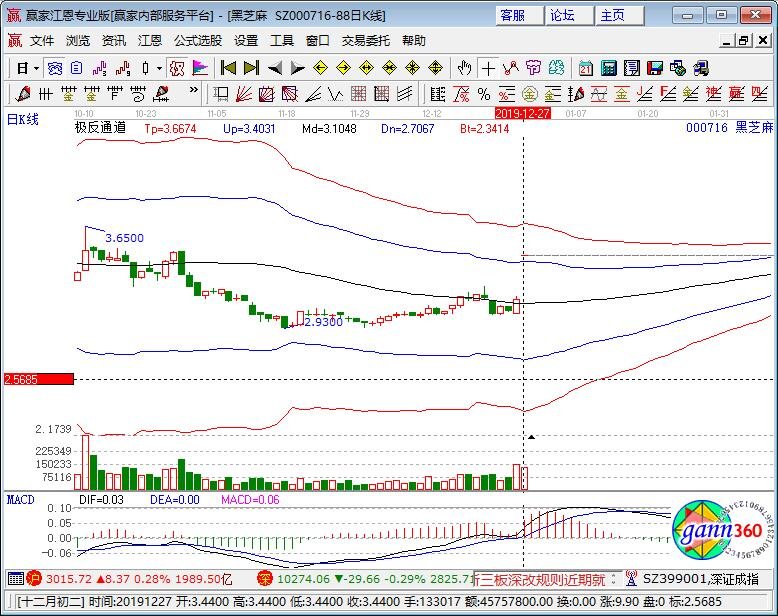This screenshot has height=616, width=778.
Task: Open the 交易委托 menu
Action: click(x=366, y=41)
